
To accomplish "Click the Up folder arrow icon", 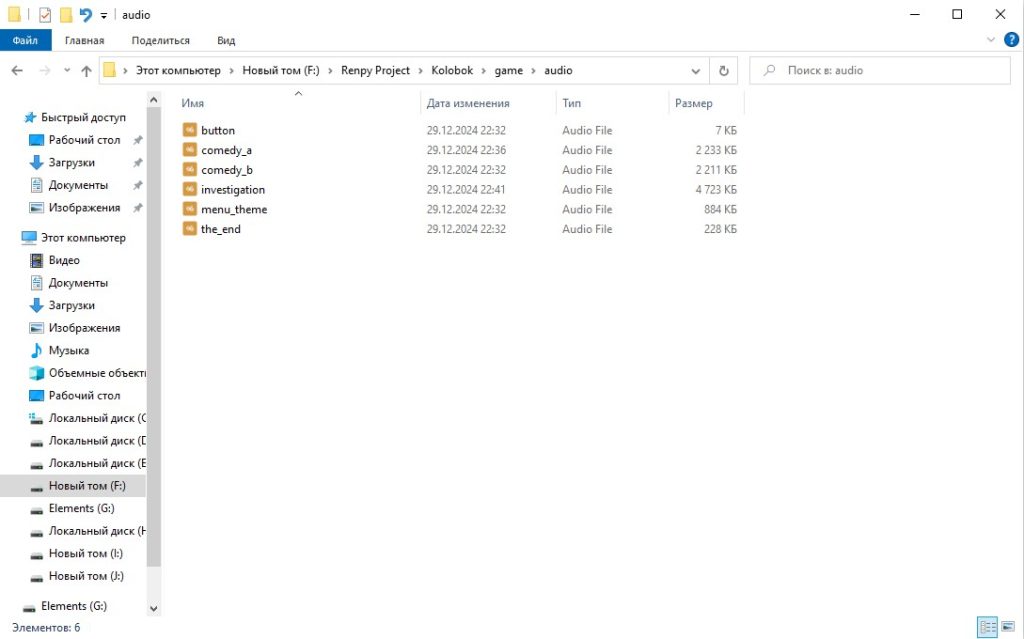I will tap(86, 71).
